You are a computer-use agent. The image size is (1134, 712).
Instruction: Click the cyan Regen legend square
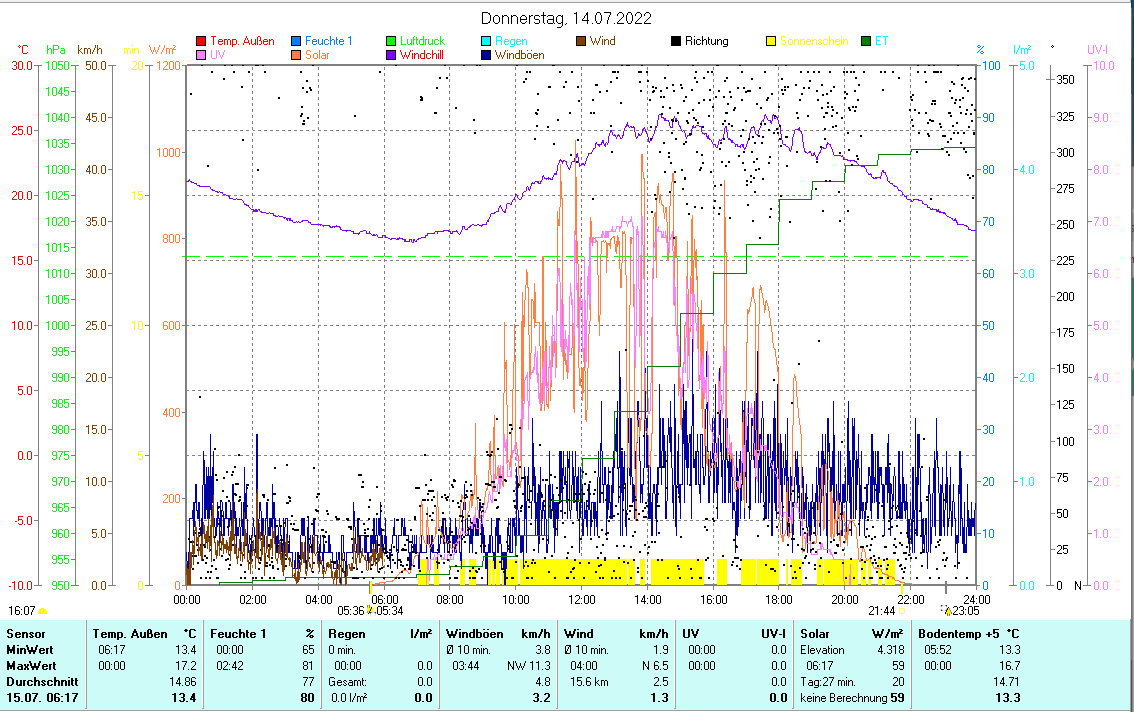pos(486,42)
